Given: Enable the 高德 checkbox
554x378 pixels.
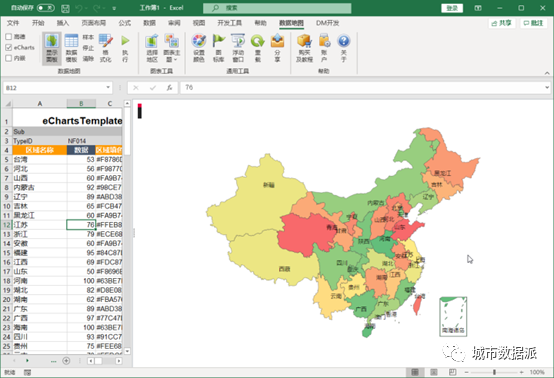Looking at the screenshot, I should point(9,37).
